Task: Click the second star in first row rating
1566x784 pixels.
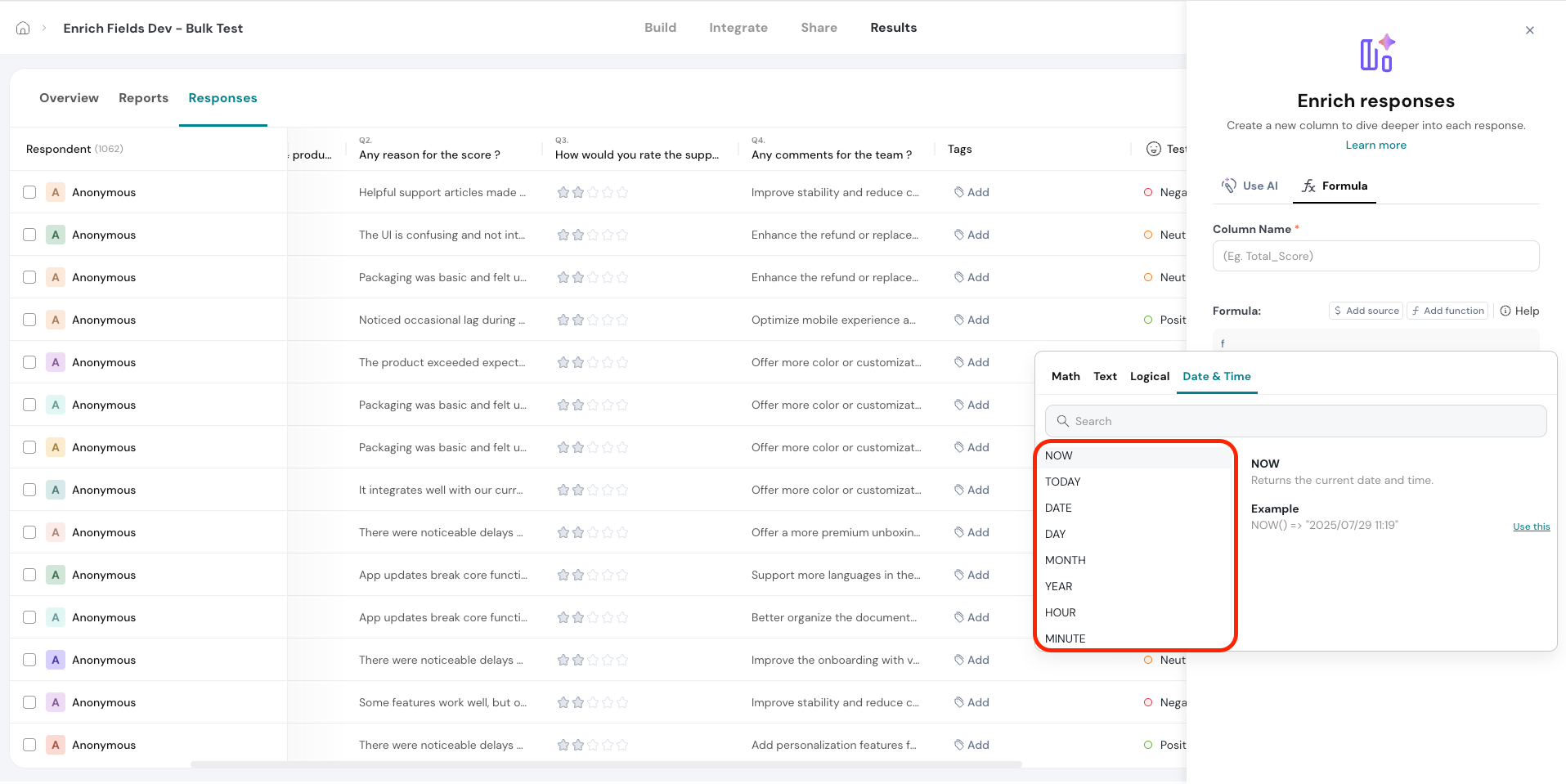Action: pyautogui.click(x=578, y=192)
